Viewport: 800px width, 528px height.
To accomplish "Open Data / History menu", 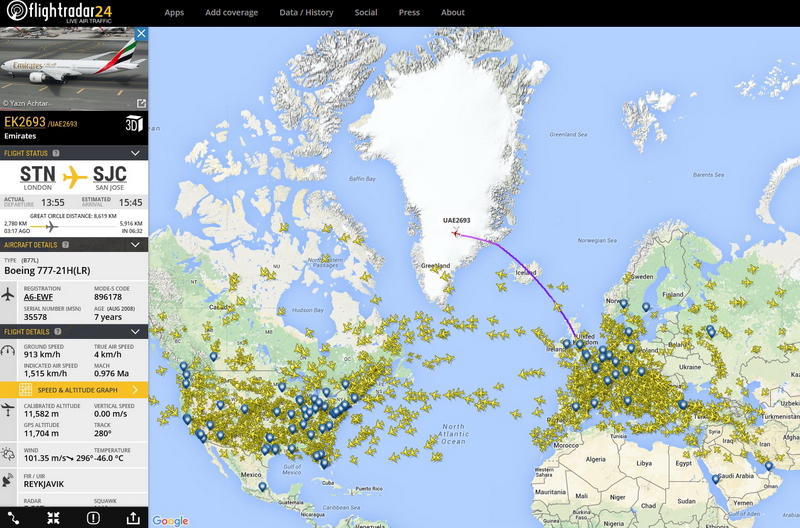I will click(306, 12).
